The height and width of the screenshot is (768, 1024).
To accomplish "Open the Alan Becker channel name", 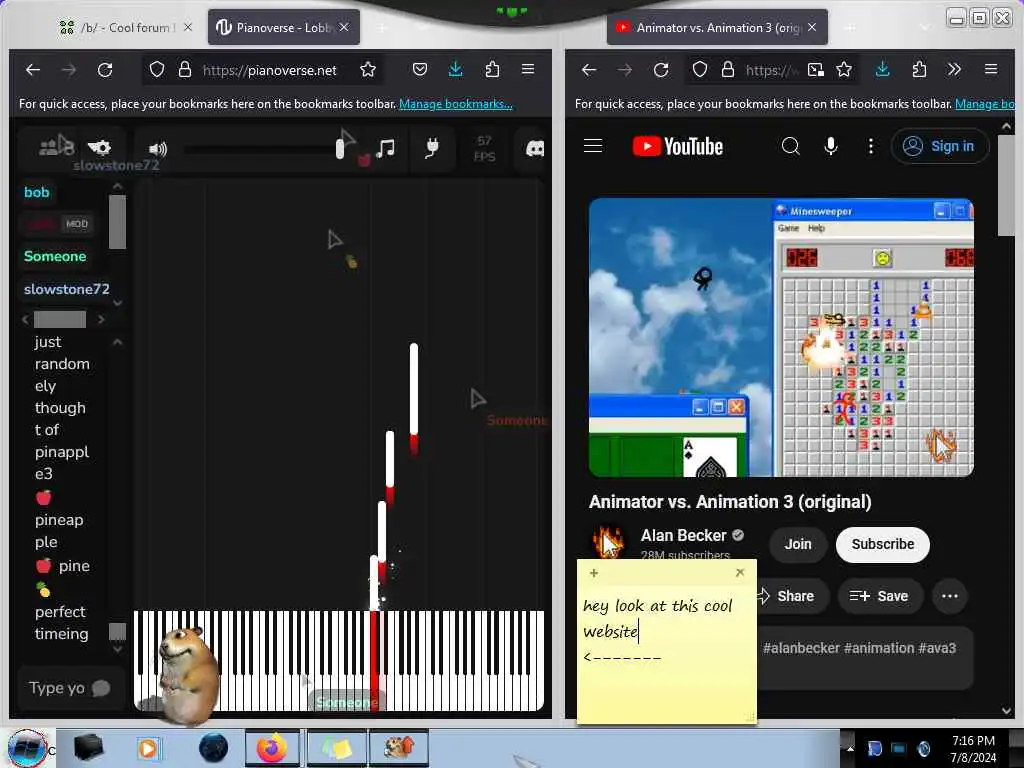I will 683,536.
